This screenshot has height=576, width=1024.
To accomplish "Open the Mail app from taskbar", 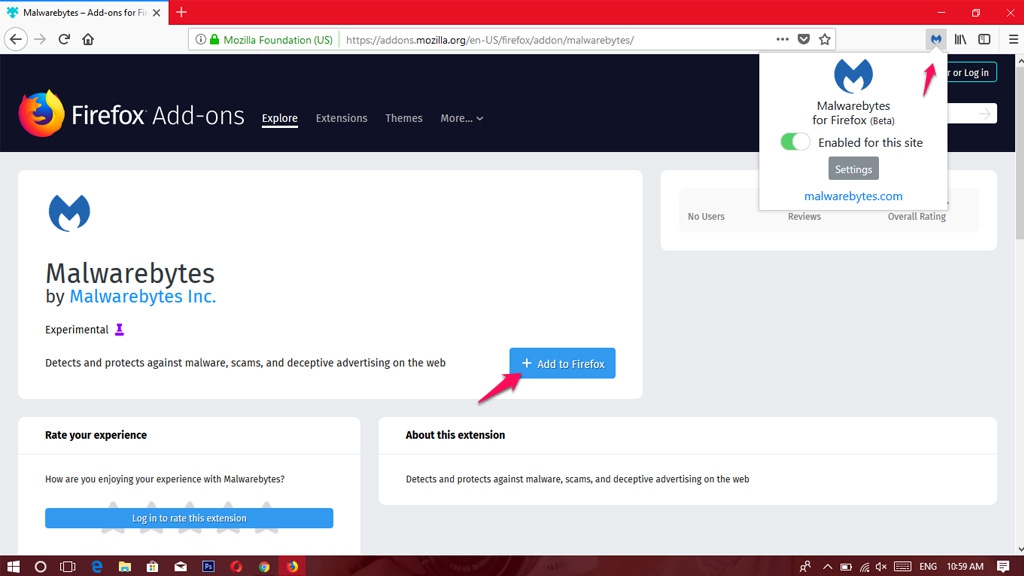I will 180,566.
